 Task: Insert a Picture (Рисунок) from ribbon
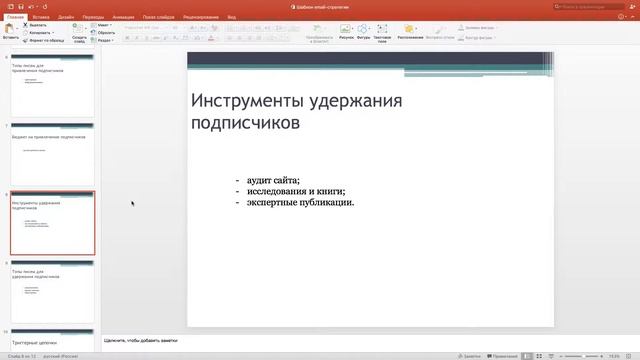pos(346,32)
